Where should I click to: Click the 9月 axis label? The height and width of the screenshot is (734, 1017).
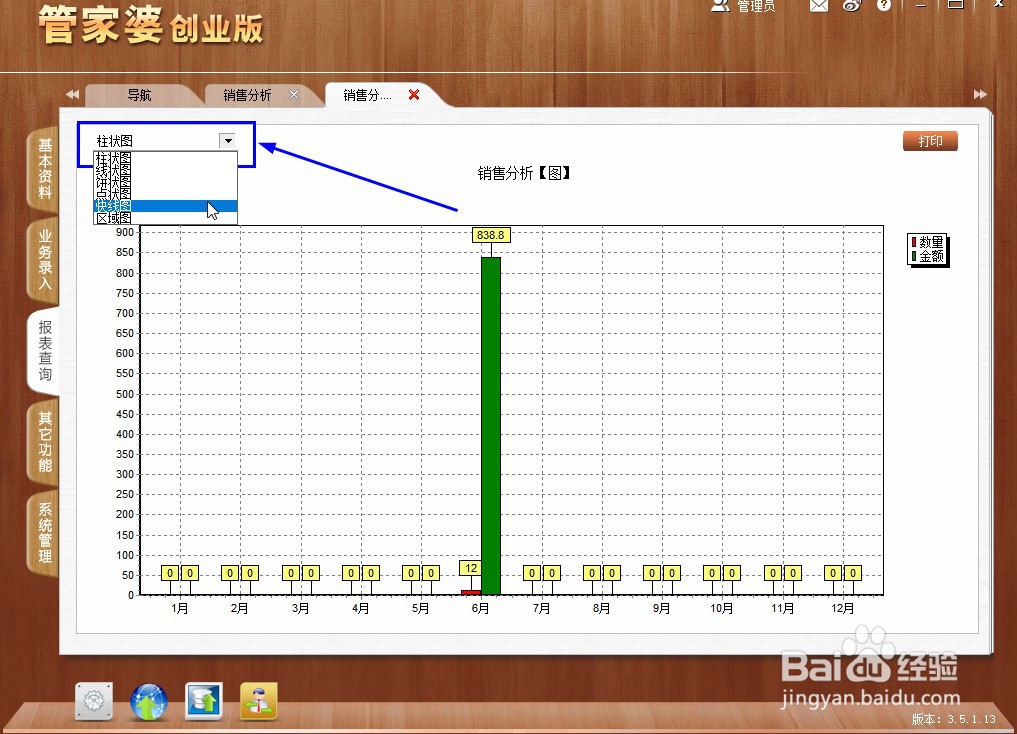[x=662, y=608]
